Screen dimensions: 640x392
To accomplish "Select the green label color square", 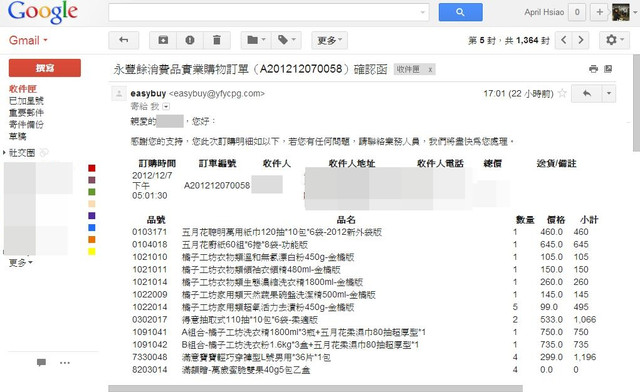I will [x=92, y=192].
